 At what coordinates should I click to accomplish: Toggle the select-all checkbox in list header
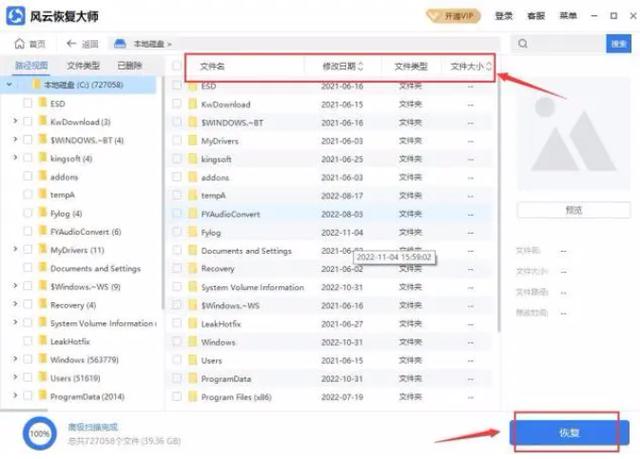click(x=177, y=66)
